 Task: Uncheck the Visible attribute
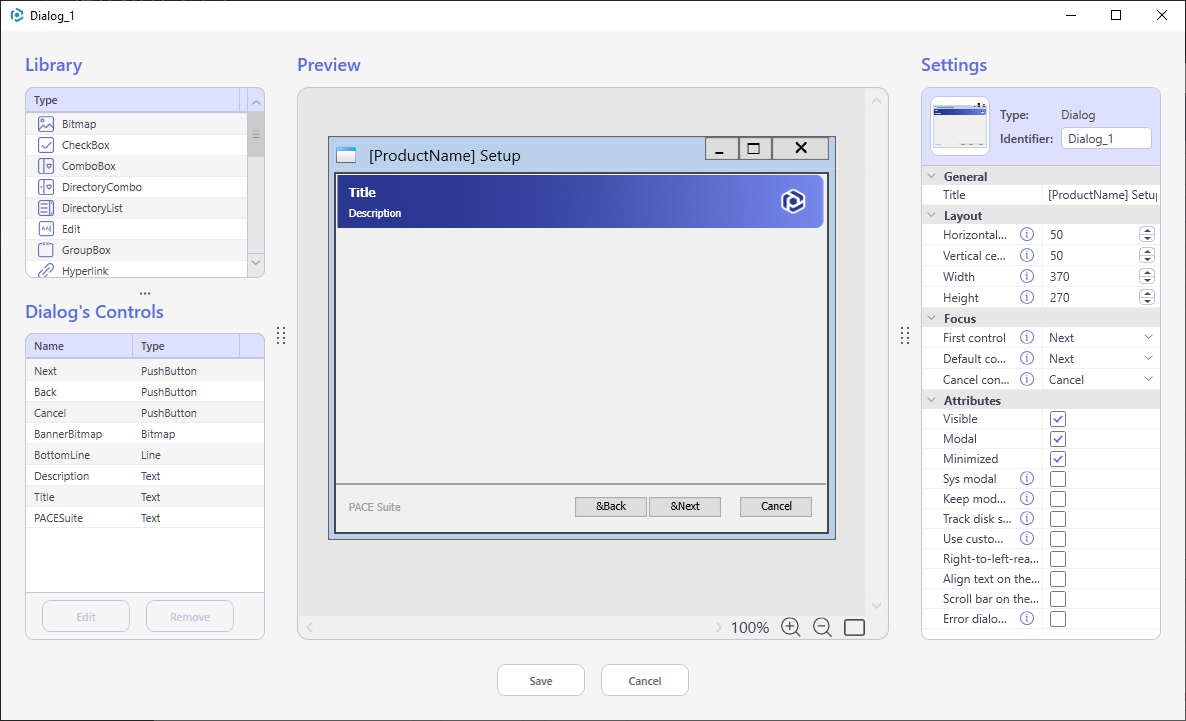pyautogui.click(x=1057, y=419)
